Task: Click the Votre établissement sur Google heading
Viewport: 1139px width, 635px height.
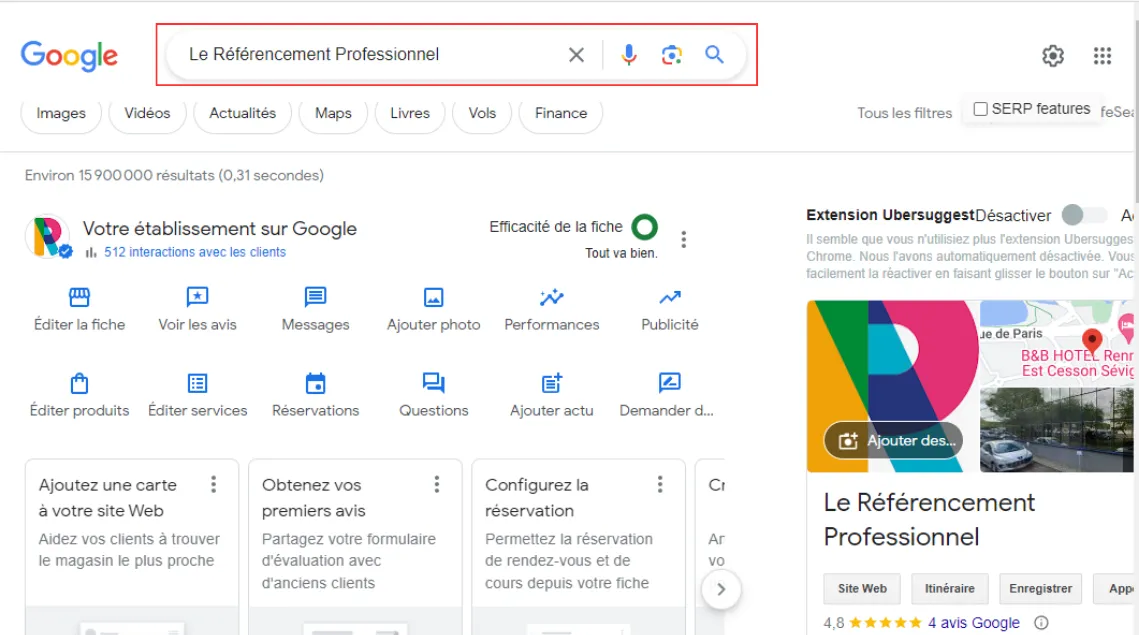Action: (x=219, y=228)
